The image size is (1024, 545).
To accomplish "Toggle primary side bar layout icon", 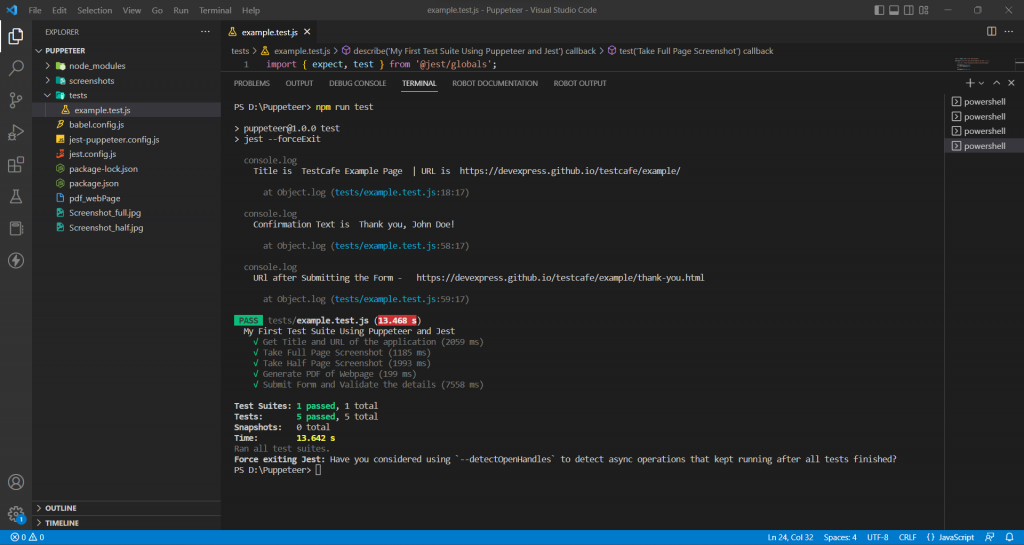I will pos(879,10).
